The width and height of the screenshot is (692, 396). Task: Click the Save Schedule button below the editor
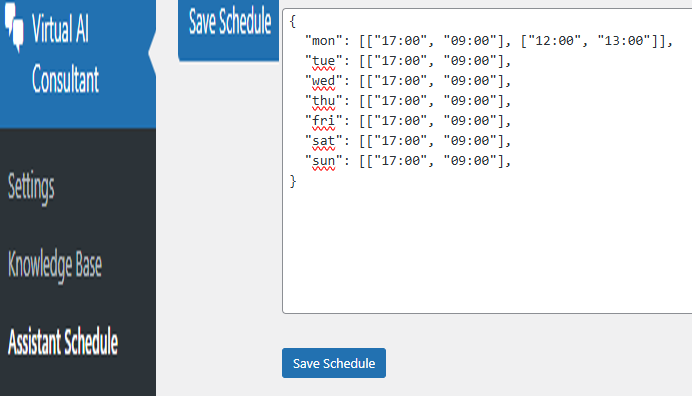(334, 363)
